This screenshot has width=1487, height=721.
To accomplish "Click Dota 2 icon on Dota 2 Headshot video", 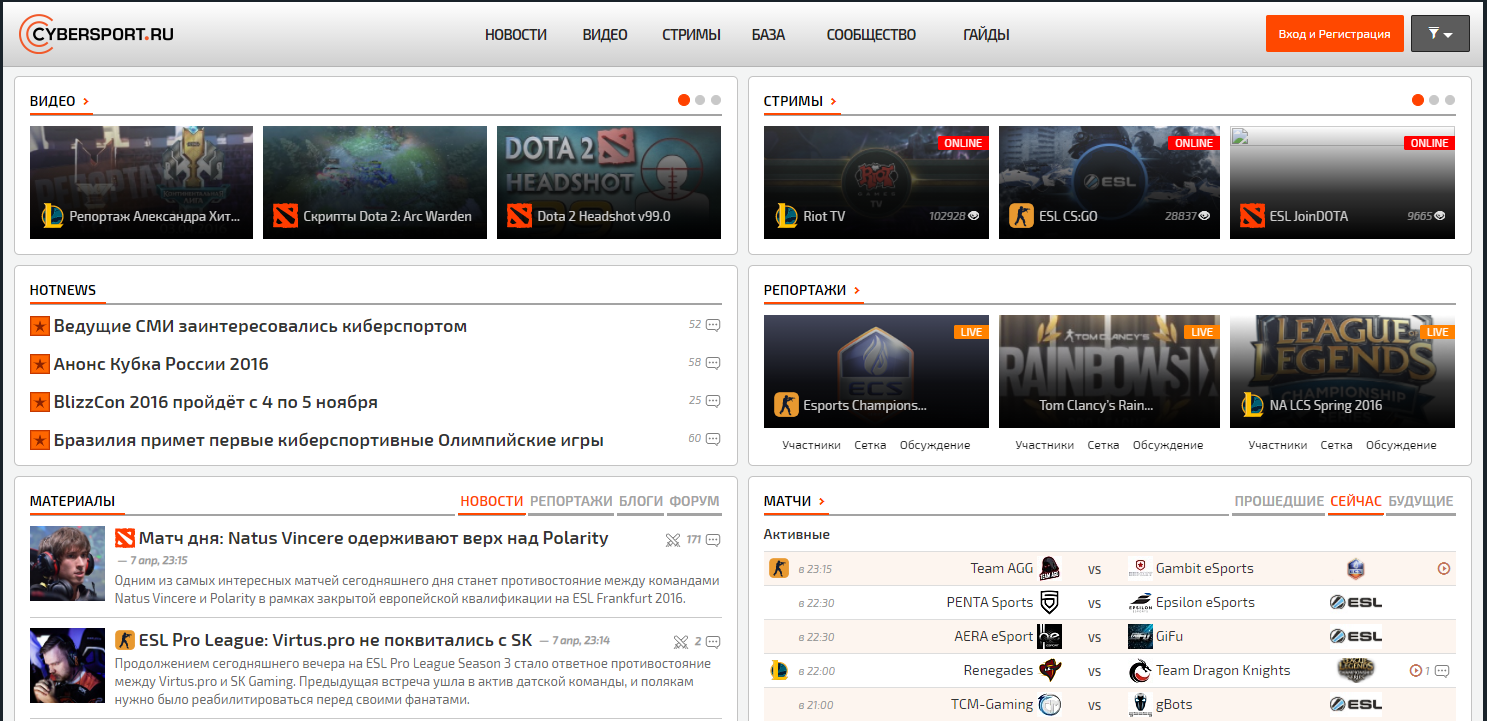I will click(519, 216).
